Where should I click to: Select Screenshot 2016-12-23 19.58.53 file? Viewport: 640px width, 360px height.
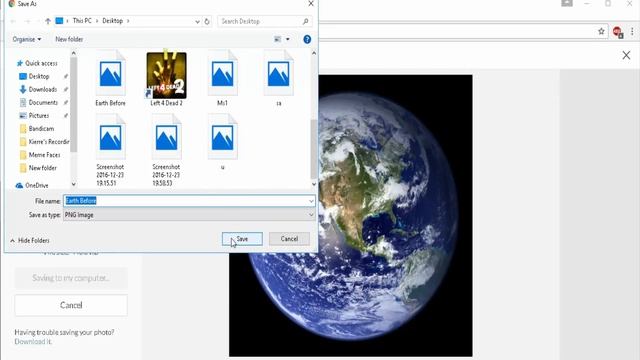click(x=166, y=150)
